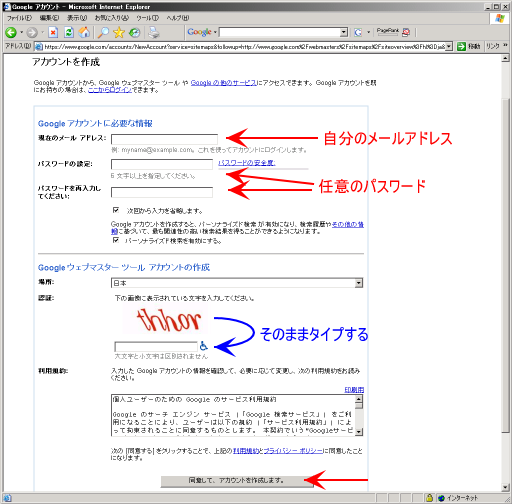Click the terms box scroll up arrow
512x504 pixels.
[x=359, y=399]
